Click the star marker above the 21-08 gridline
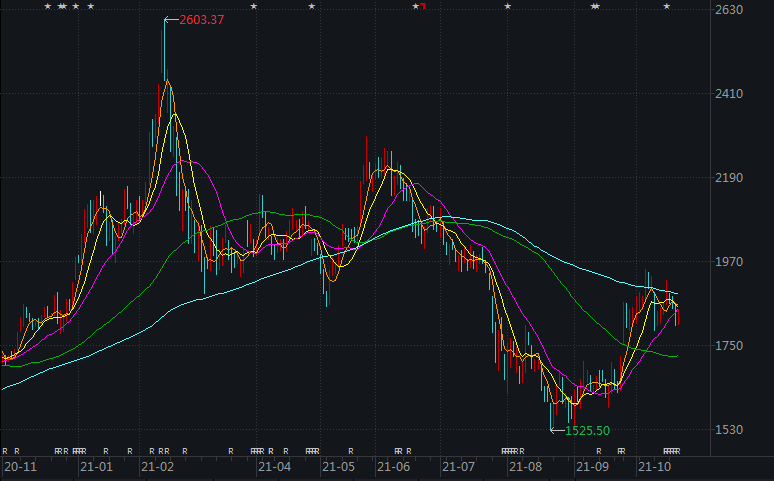Viewport: 774px width, 481px height. click(507, 6)
